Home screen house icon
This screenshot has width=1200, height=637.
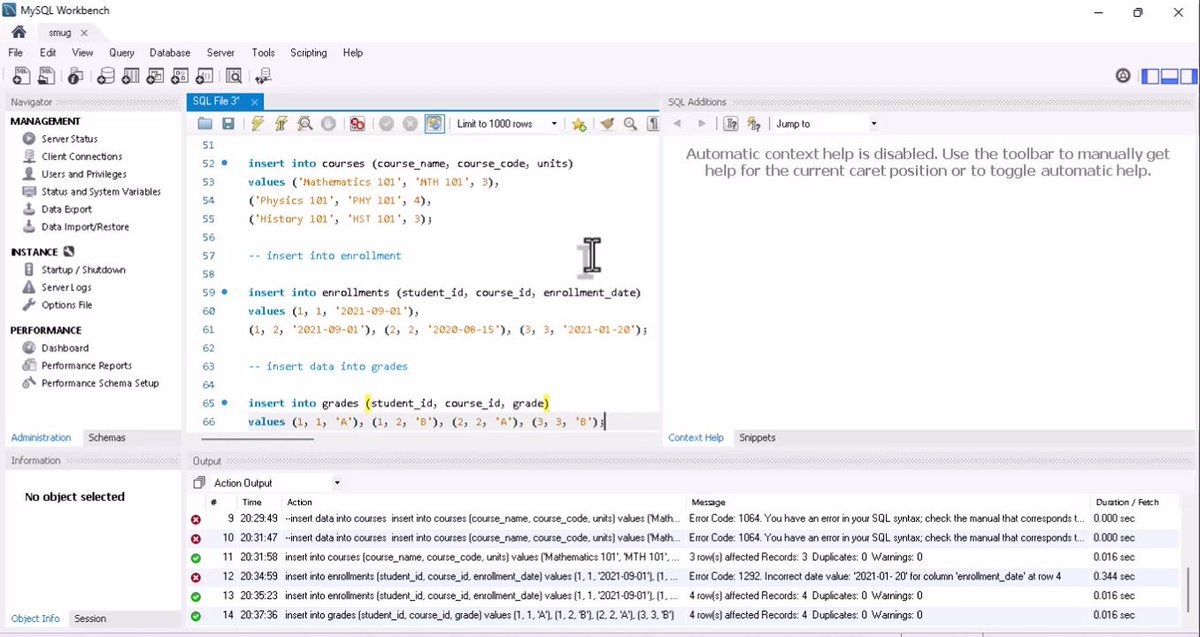click(18, 32)
